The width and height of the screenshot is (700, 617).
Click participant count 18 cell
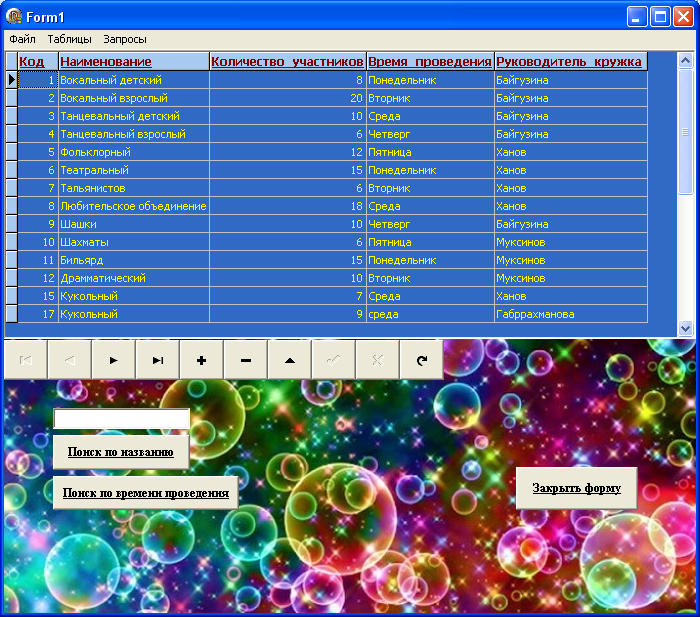point(288,206)
